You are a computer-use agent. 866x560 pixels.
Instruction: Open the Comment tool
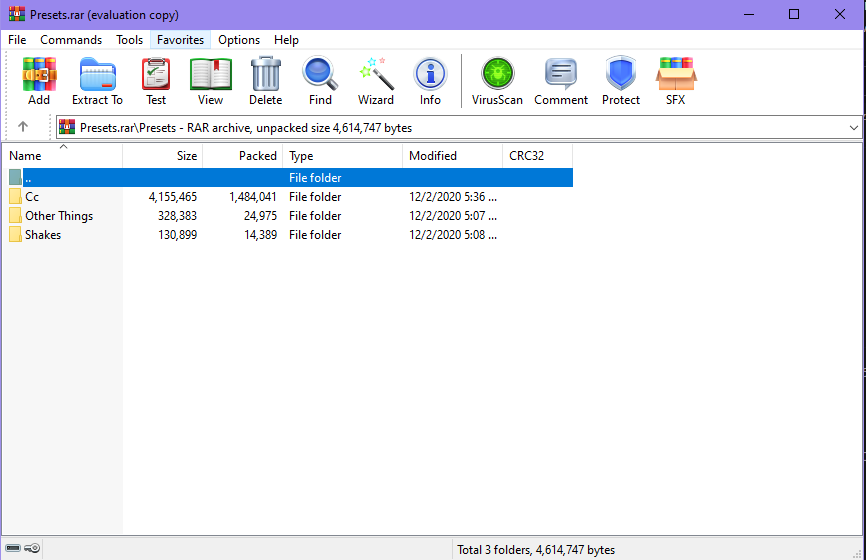click(x=561, y=74)
